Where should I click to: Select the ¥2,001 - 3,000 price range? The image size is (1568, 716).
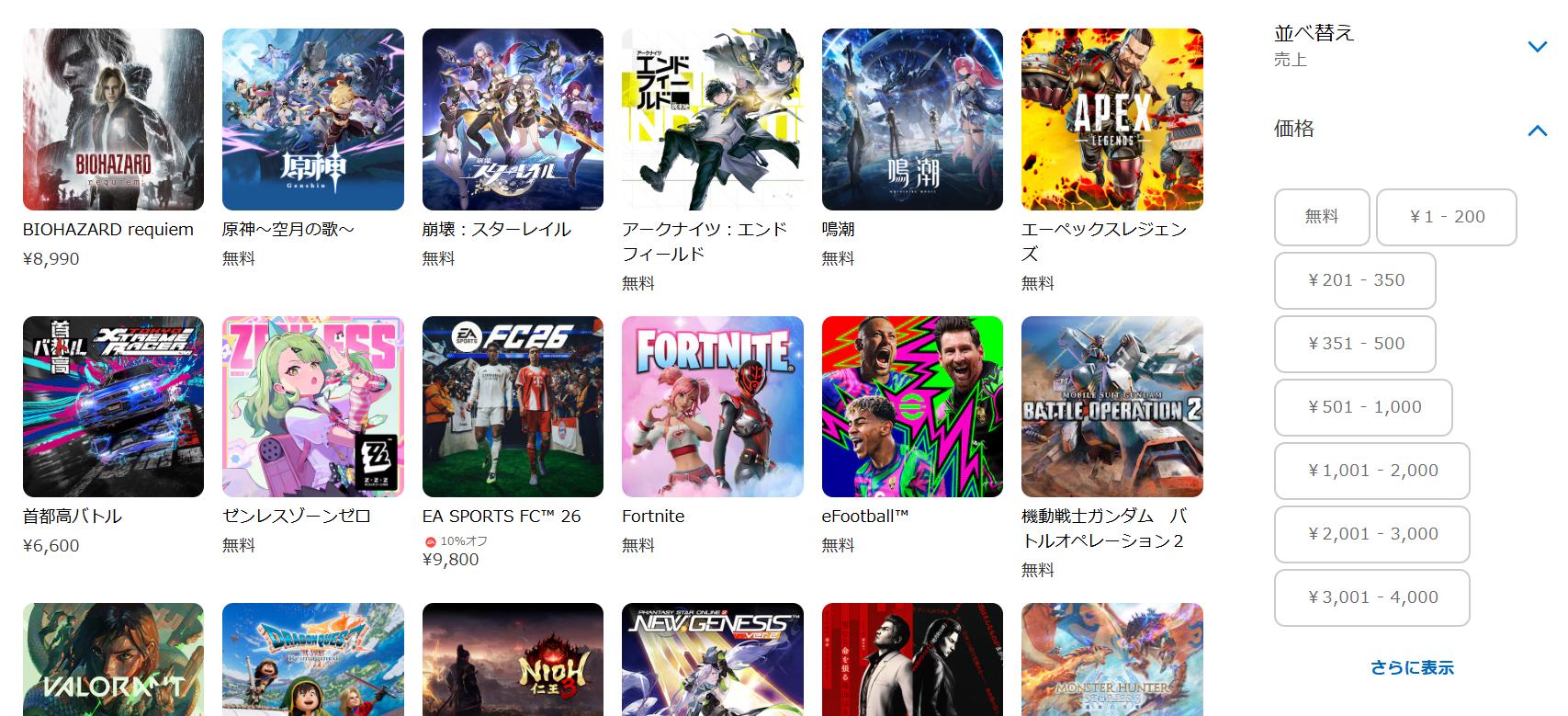click(1372, 534)
